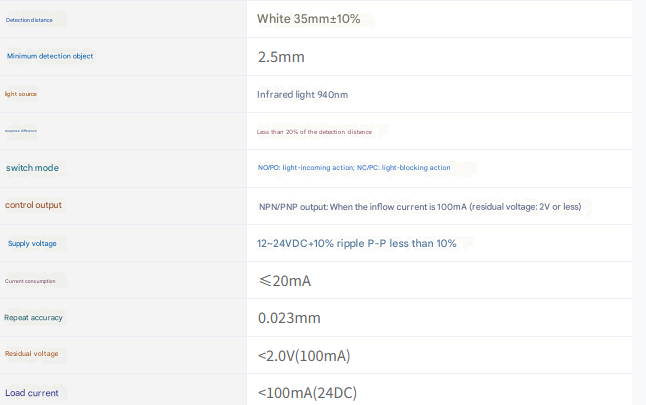Select the <2.0V(100mA) value
Image resolution: width=646 pixels, height=405 pixels.
click(304, 355)
